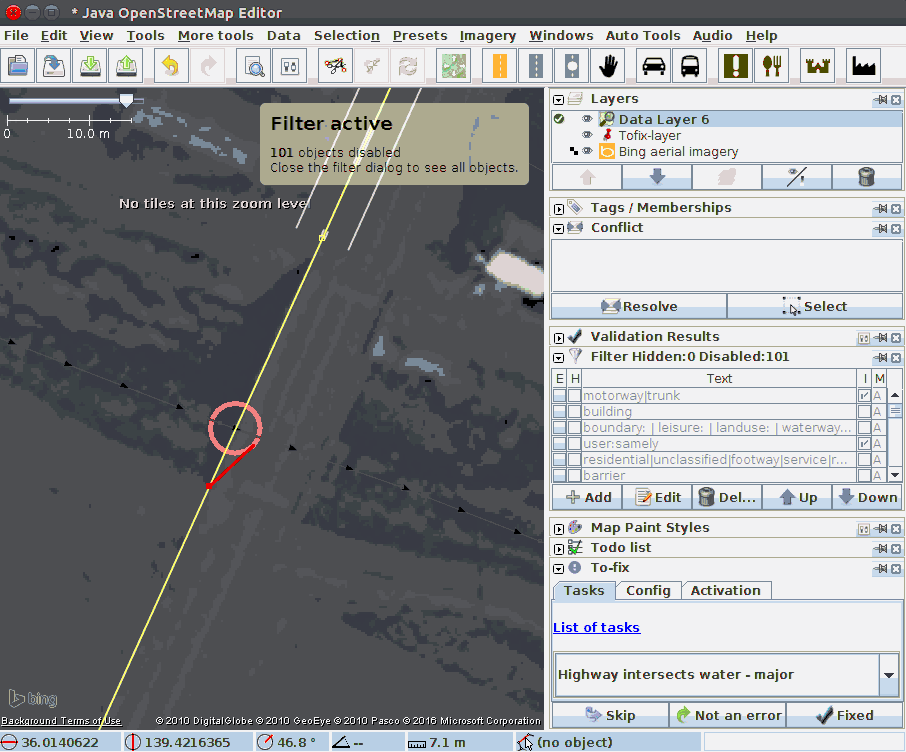Enable the building filter checkbox
Image resolution: width=906 pixels, height=752 pixels.
tap(560, 412)
